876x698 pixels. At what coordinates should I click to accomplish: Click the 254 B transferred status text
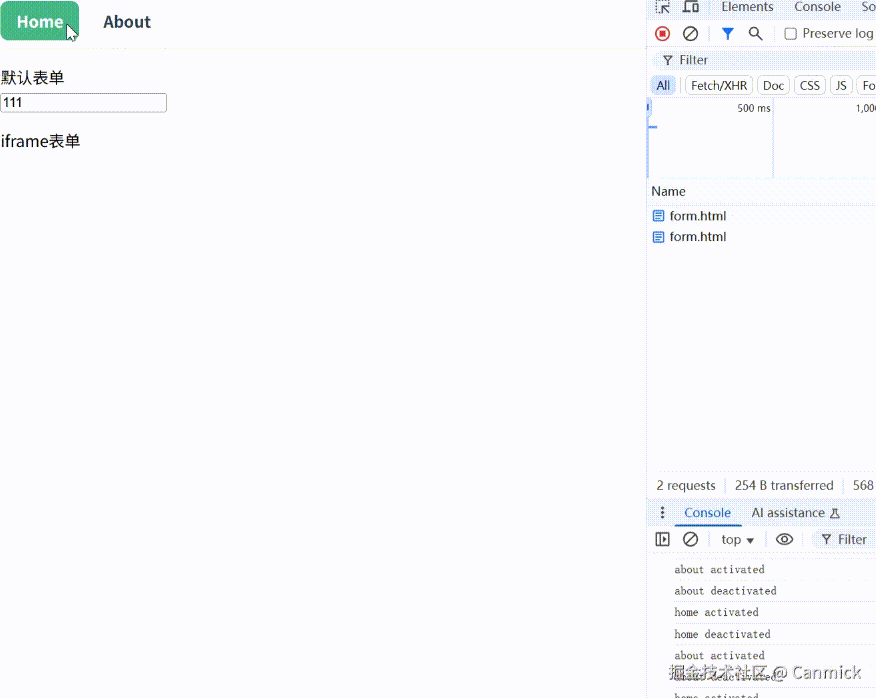coord(784,485)
